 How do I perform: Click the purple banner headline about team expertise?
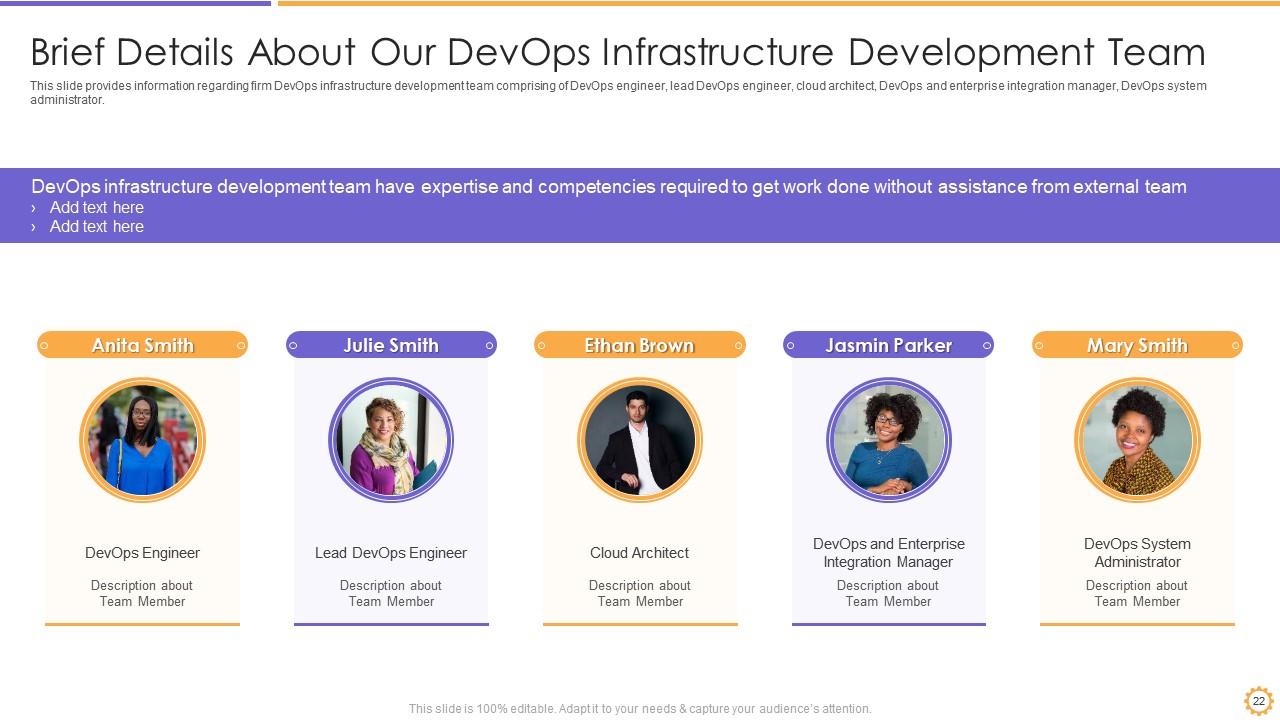608,187
